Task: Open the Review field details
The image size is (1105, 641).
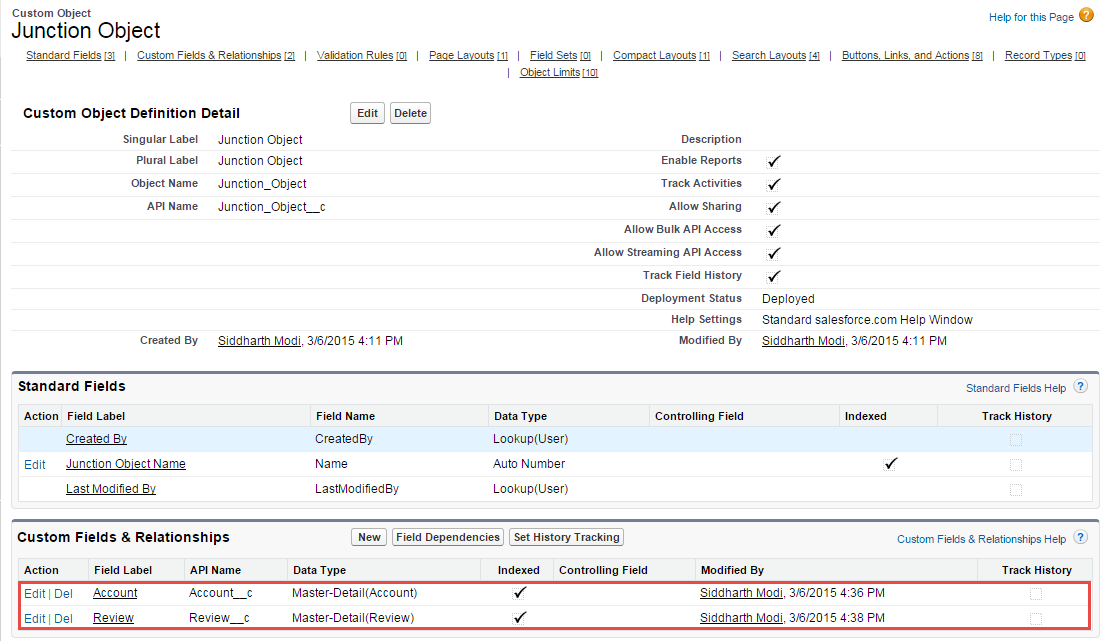Action: pyautogui.click(x=113, y=617)
